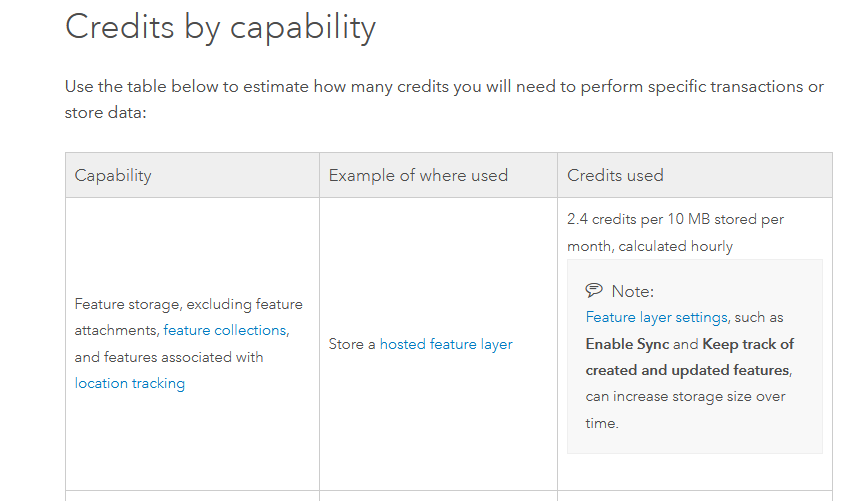Click the Capability column header
This screenshot has width=857, height=501.
coord(113,175)
